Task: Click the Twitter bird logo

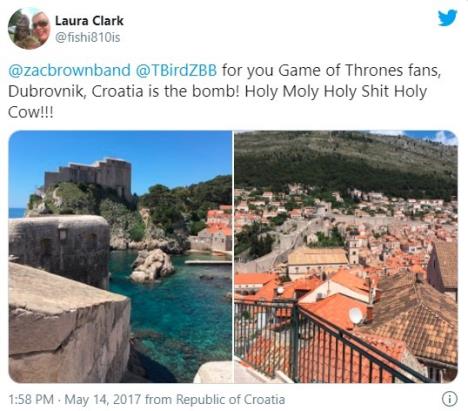Action: pos(447,17)
